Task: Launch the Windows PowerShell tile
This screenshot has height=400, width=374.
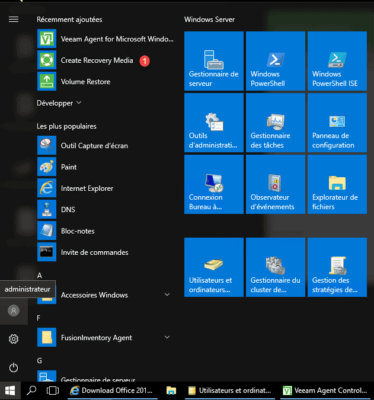Action: [275, 61]
